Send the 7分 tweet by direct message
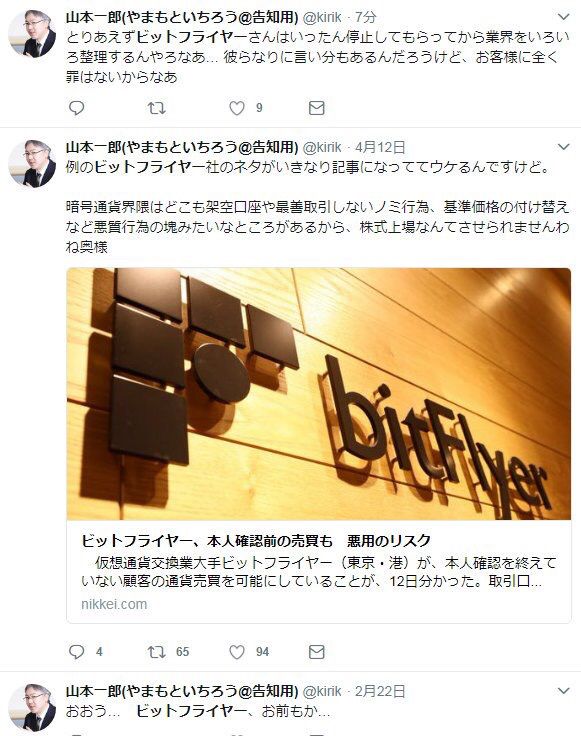Image resolution: width=581 pixels, height=736 pixels. coord(317,108)
